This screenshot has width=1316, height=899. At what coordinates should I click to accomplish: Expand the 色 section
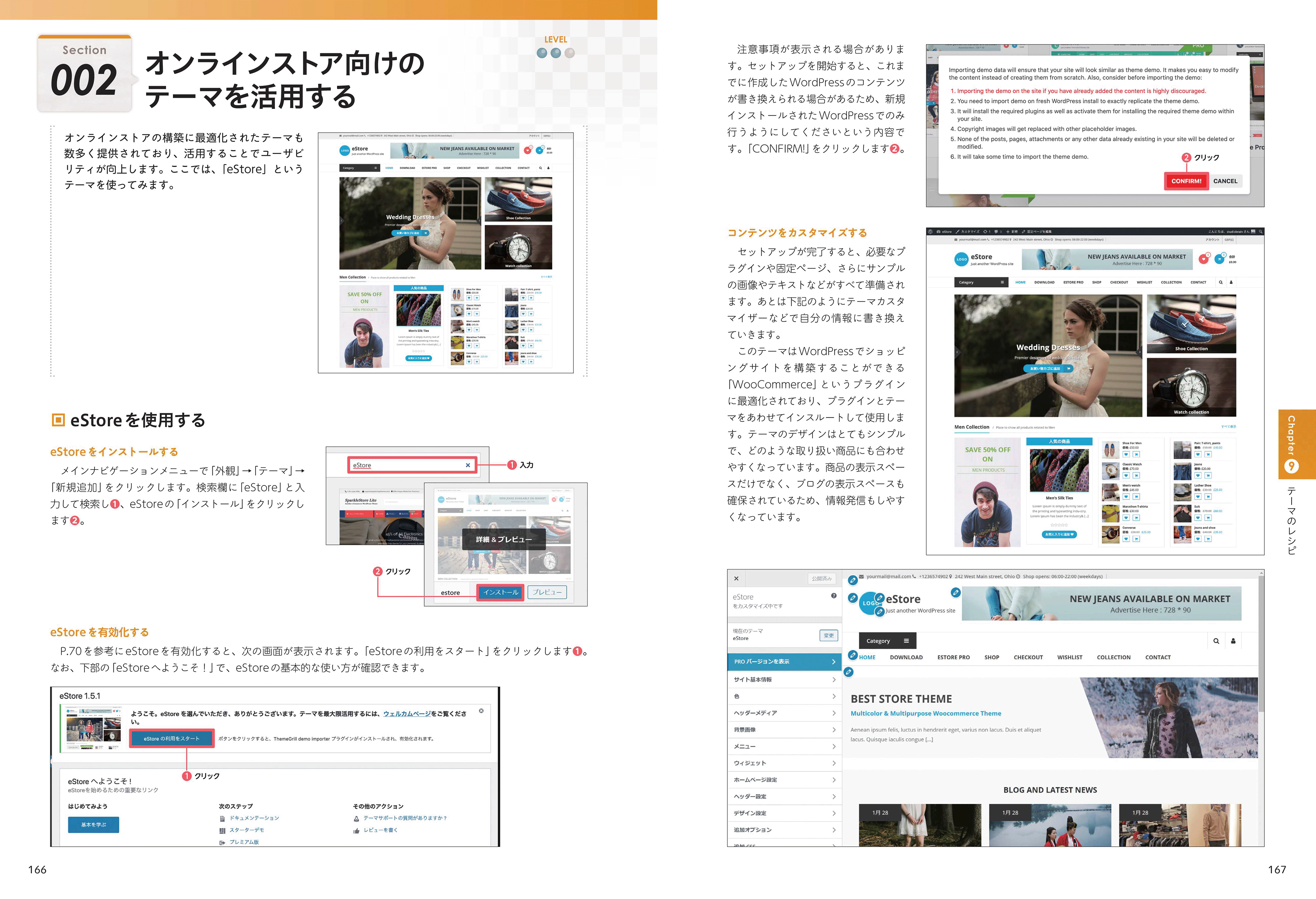(x=784, y=696)
